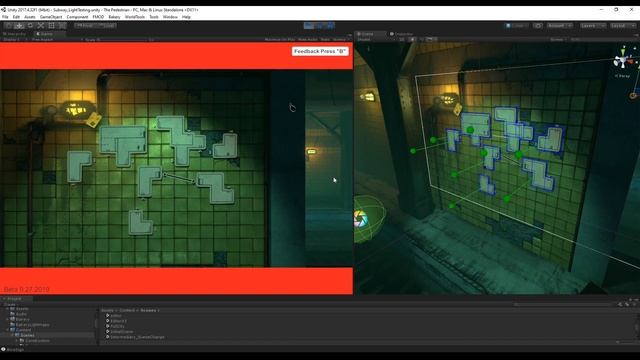Image resolution: width=640 pixels, height=360 pixels.
Task: Open the Help menu
Action: pyautogui.click(x=186, y=17)
